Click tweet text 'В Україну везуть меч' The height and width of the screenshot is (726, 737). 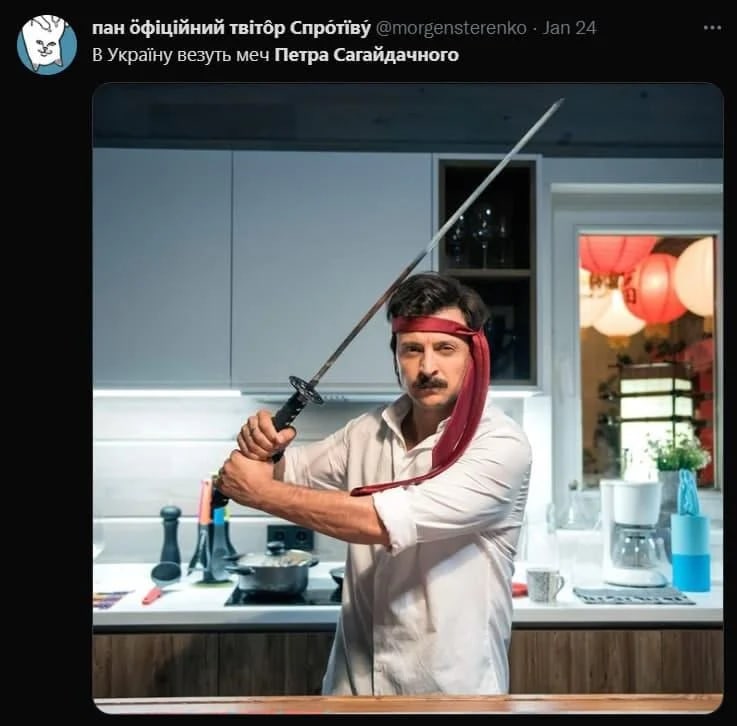pos(181,55)
